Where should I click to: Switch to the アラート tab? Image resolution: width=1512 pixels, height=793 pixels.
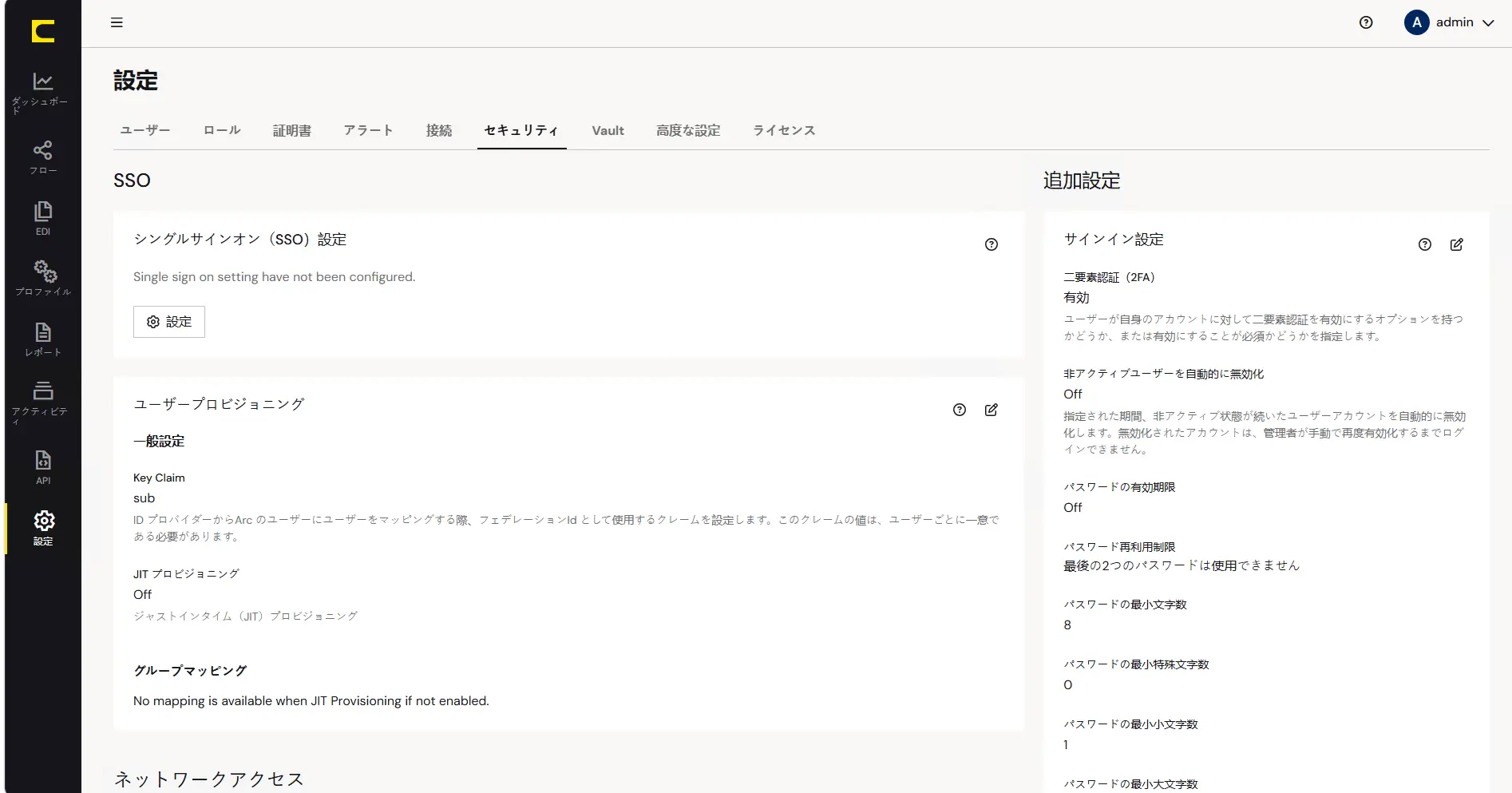(368, 130)
